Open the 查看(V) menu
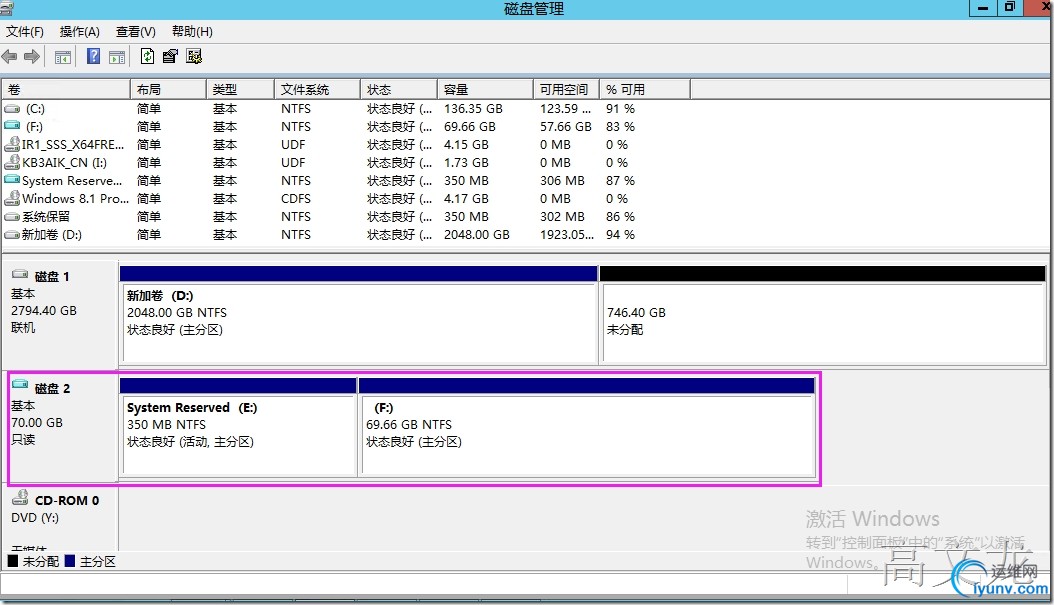Viewport: 1054px width, 605px height. click(x=135, y=32)
